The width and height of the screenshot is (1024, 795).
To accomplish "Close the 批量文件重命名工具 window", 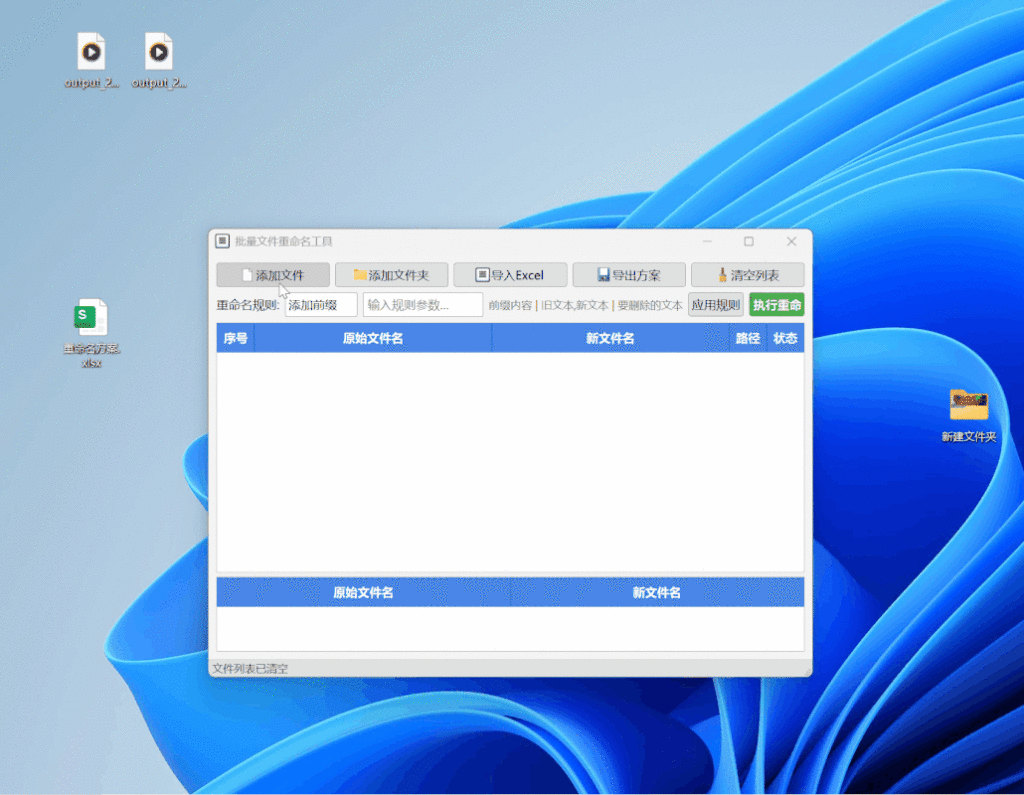I will (792, 241).
